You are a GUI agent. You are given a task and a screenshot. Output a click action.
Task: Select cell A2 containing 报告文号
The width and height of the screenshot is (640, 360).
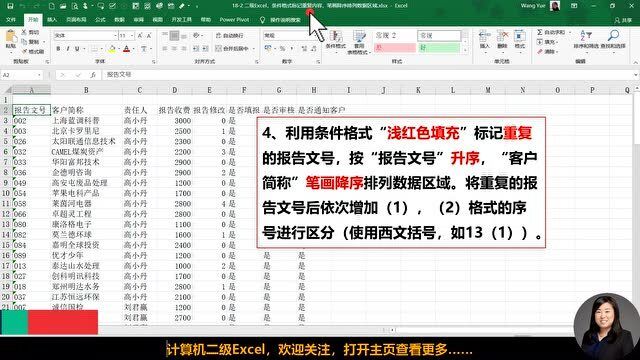pos(31,110)
